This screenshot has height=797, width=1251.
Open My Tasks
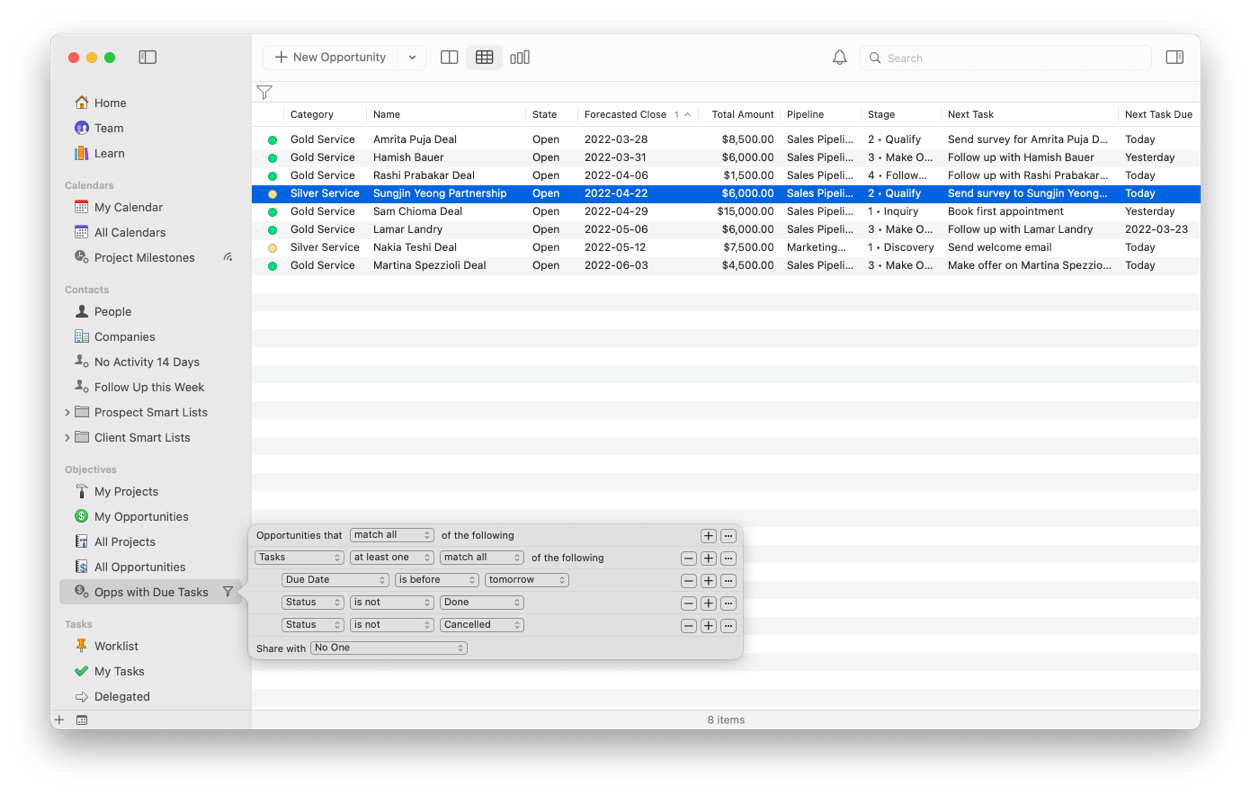119,671
